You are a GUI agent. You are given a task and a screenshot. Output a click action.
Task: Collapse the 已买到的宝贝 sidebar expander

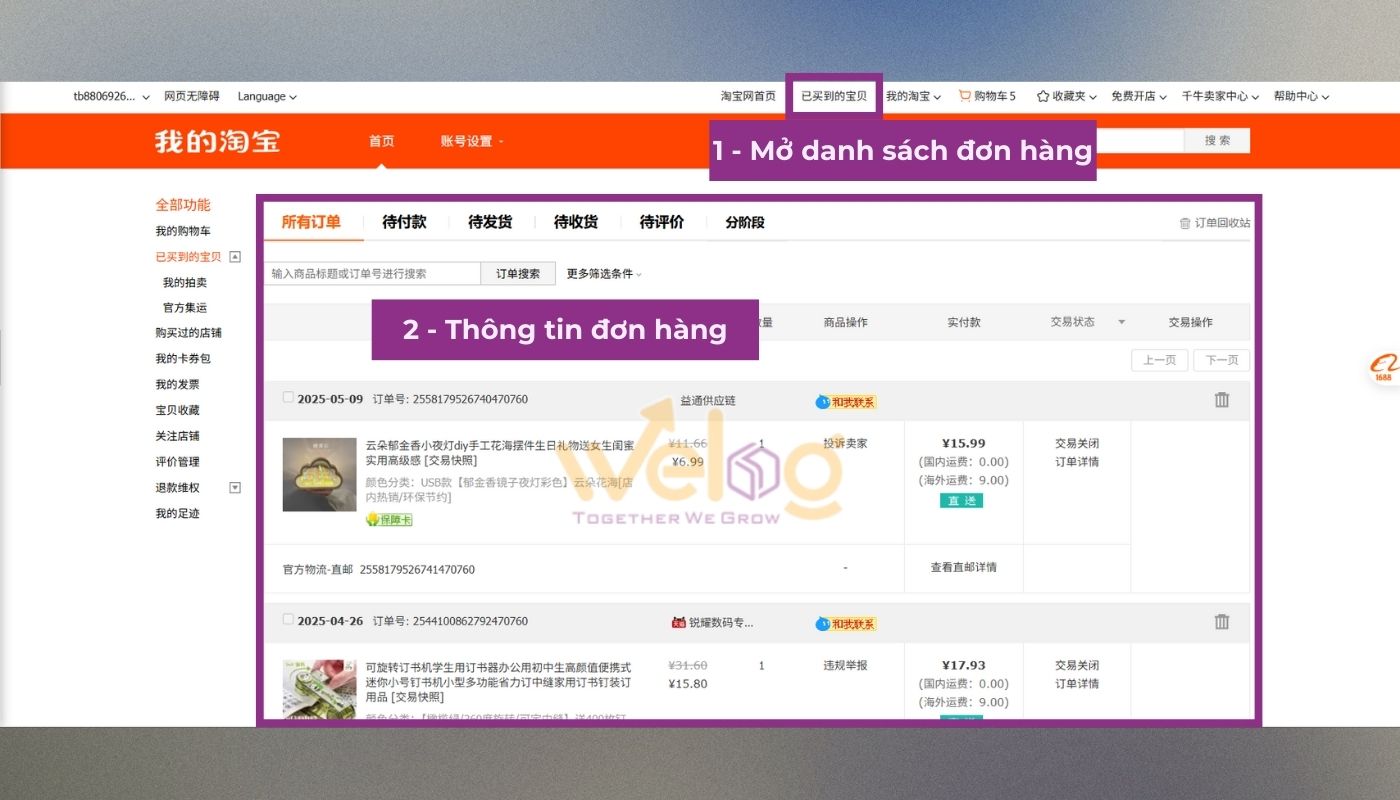(235, 257)
